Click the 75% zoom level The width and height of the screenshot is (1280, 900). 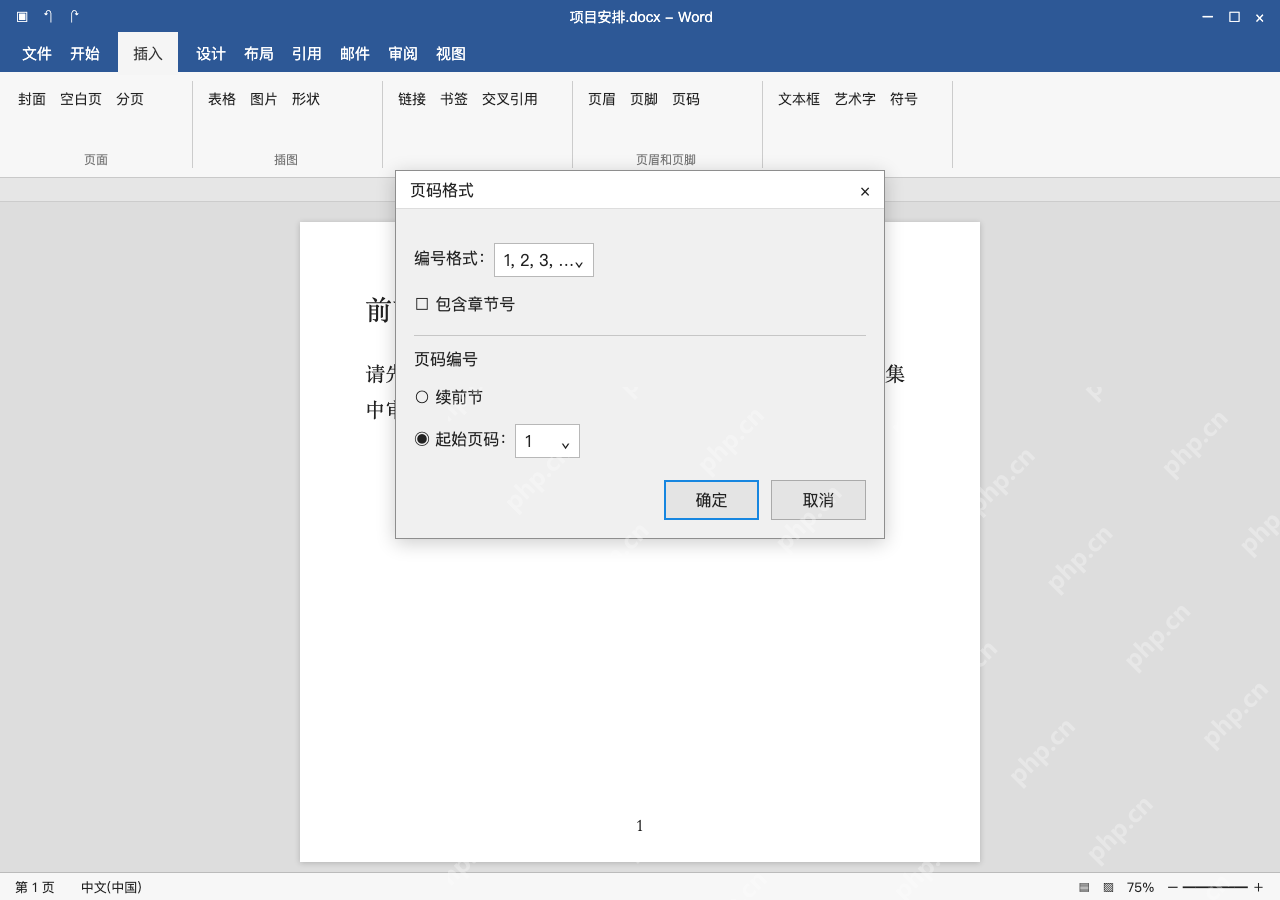coord(1140,887)
